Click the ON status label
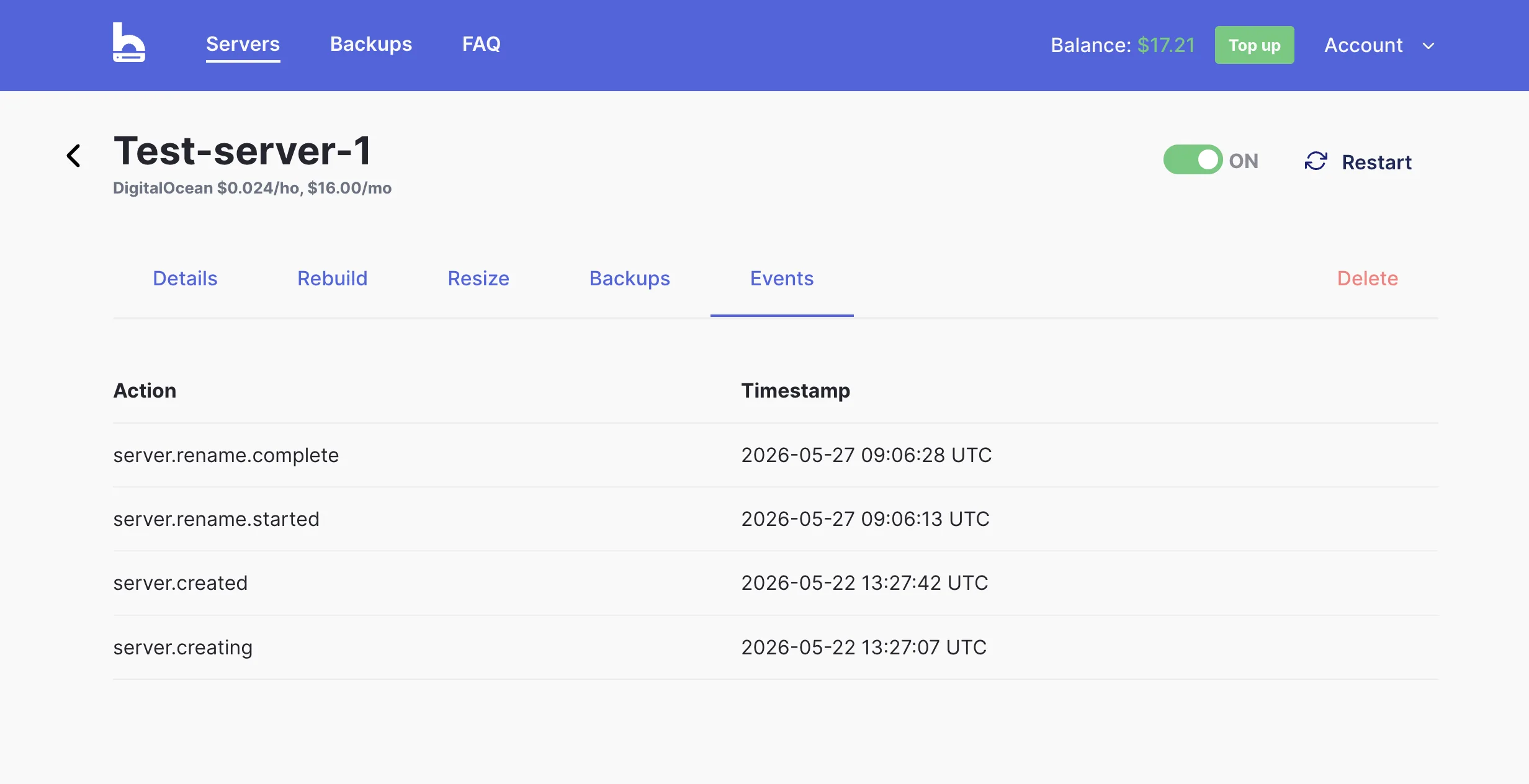1529x784 pixels. (x=1244, y=161)
